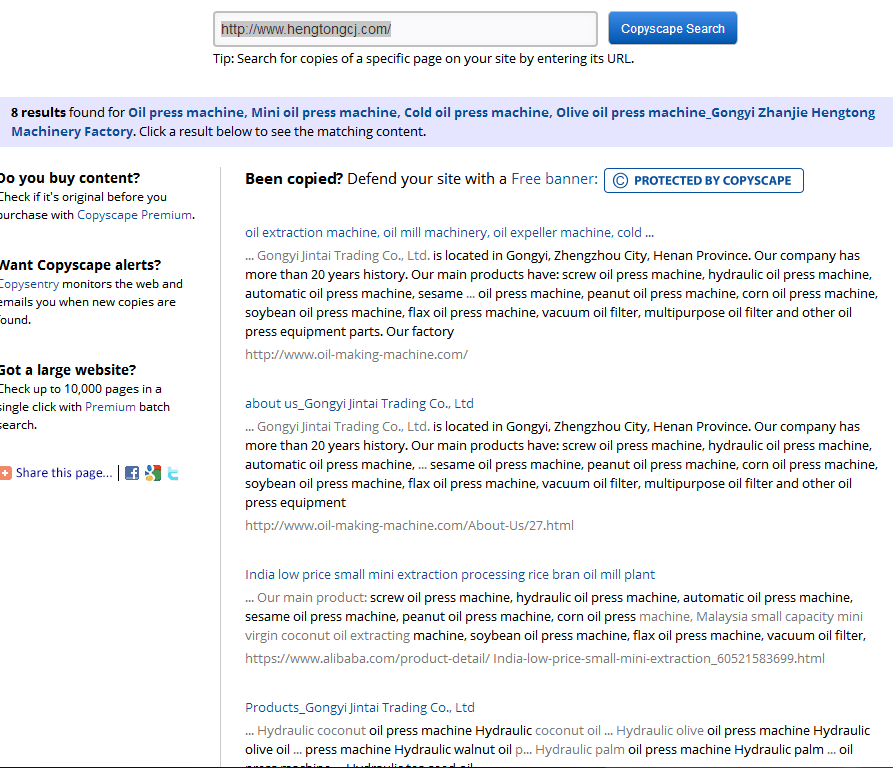The image size is (893, 768).
Task: Click the Google share icon
Action: coord(153,473)
